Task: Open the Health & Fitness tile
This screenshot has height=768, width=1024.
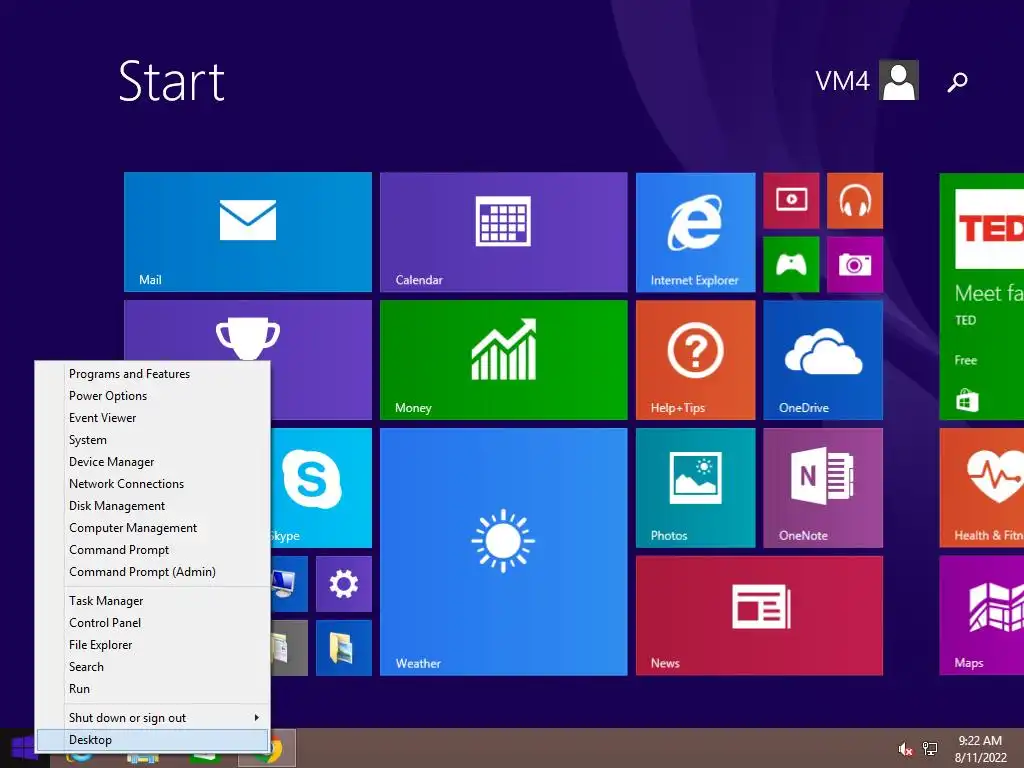Action: [982, 488]
